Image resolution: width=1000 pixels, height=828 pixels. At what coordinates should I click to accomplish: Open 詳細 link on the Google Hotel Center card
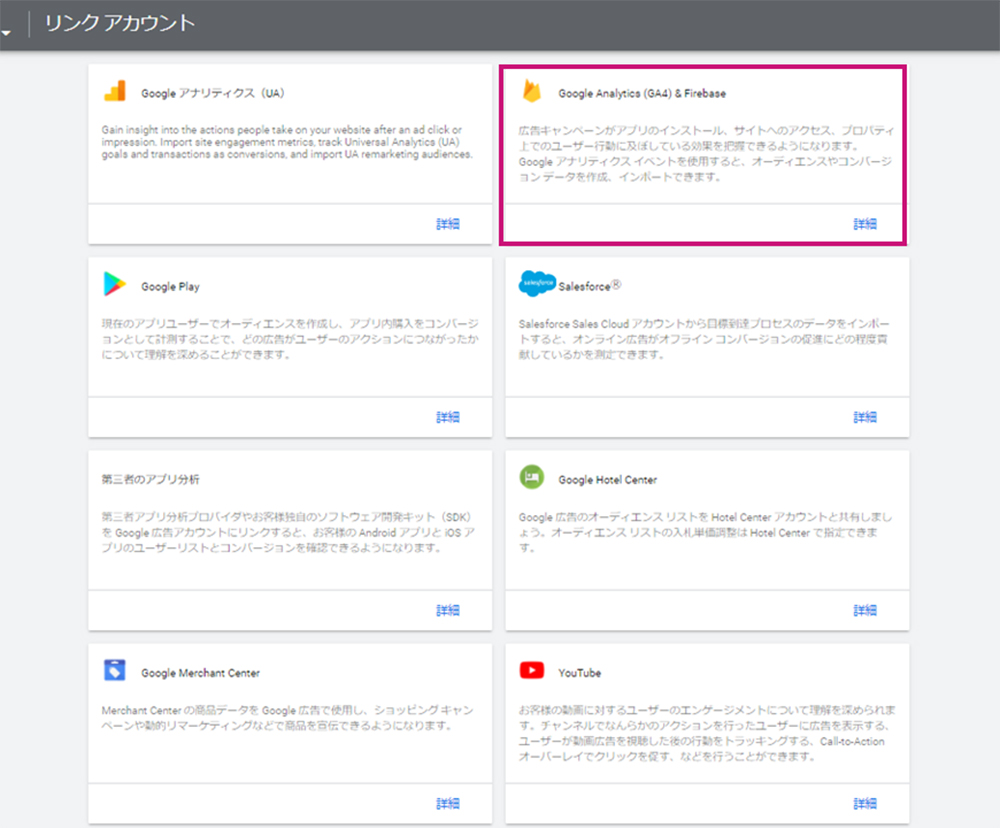(865, 610)
